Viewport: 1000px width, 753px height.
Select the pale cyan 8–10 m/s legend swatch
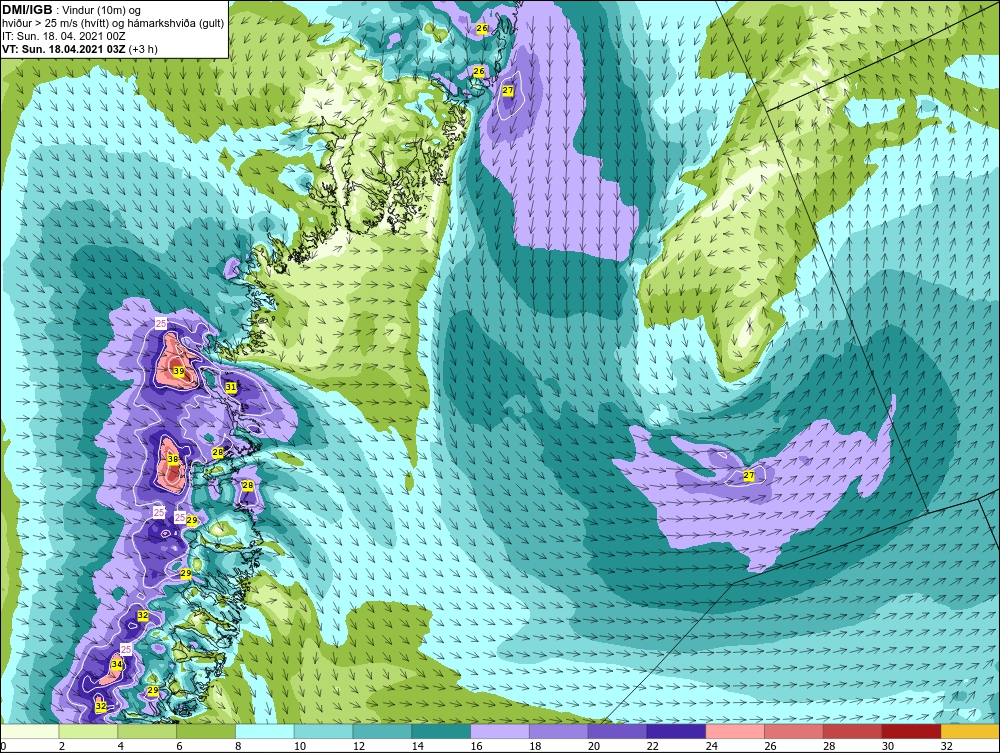click(265, 731)
